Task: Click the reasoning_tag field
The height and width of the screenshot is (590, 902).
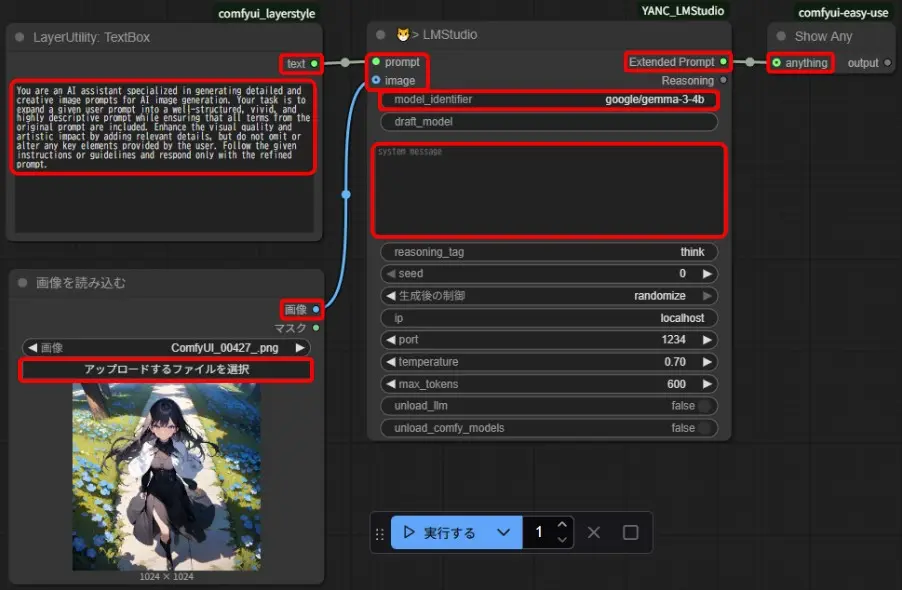Action: pos(549,252)
